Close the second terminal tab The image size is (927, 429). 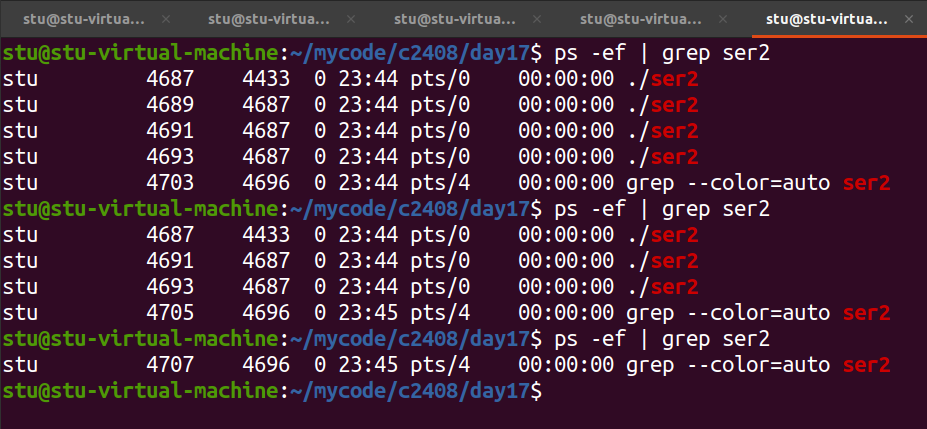point(351,19)
